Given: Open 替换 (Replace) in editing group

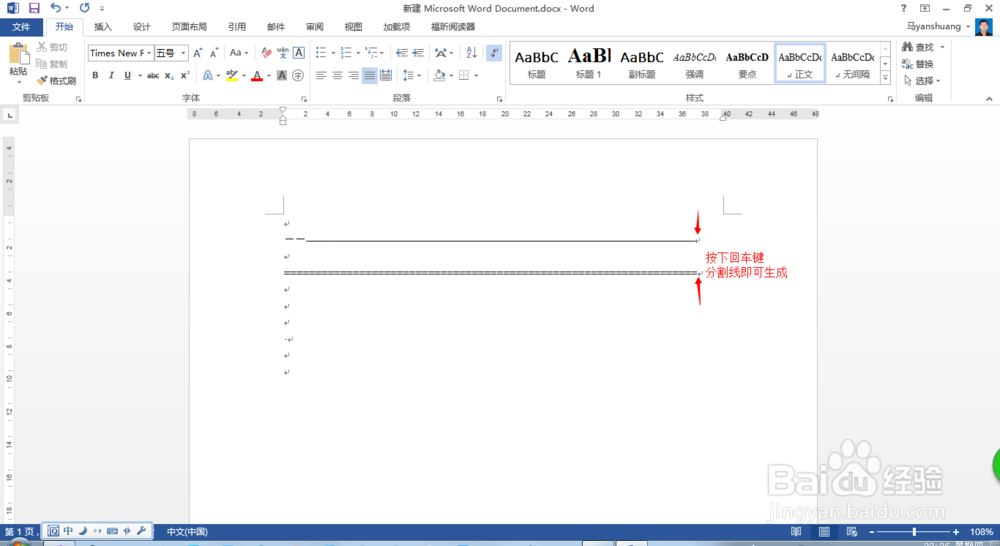Looking at the screenshot, I should (x=918, y=64).
